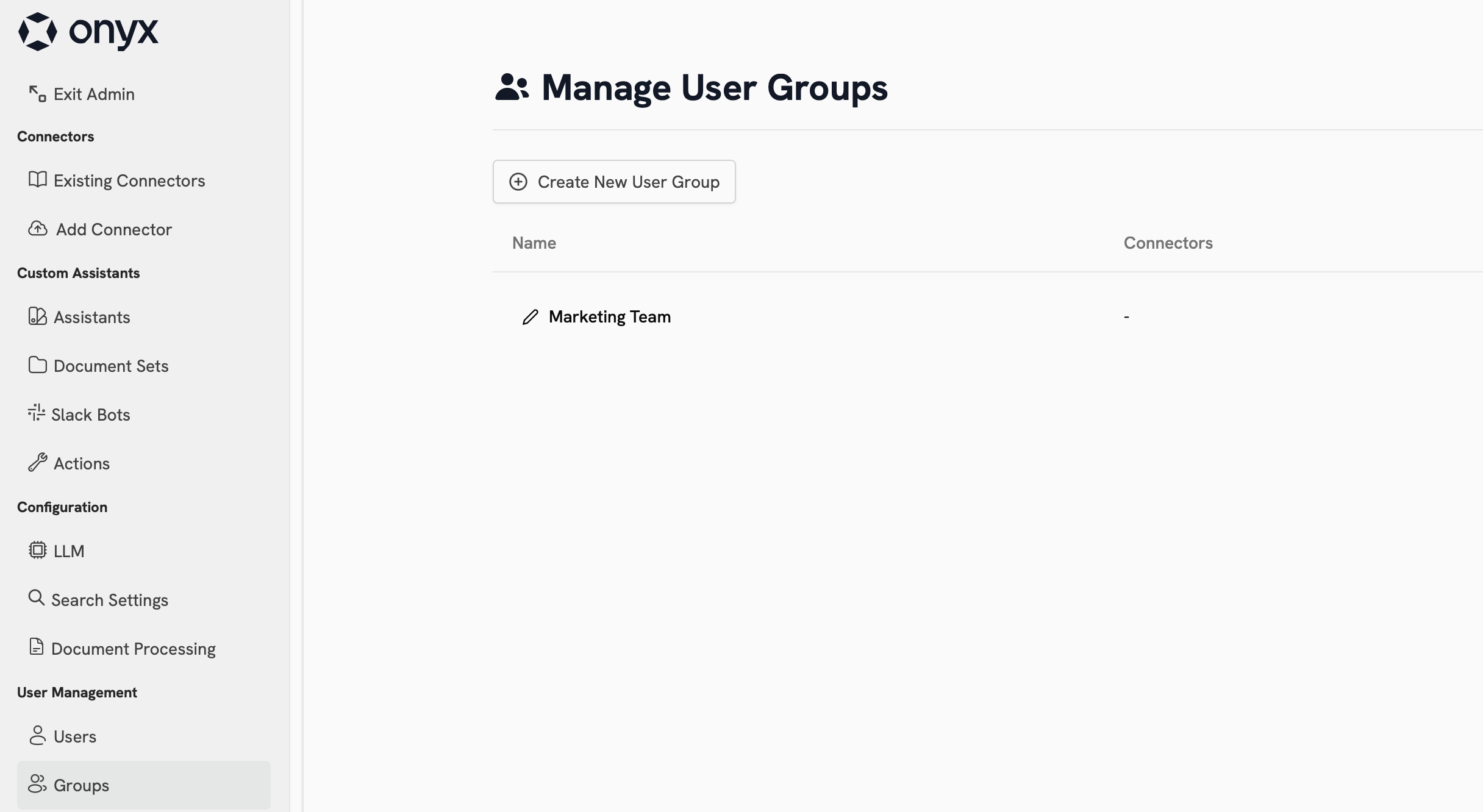Click the Document Processing file icon
Screen dimensions: 1483x812
37,647
